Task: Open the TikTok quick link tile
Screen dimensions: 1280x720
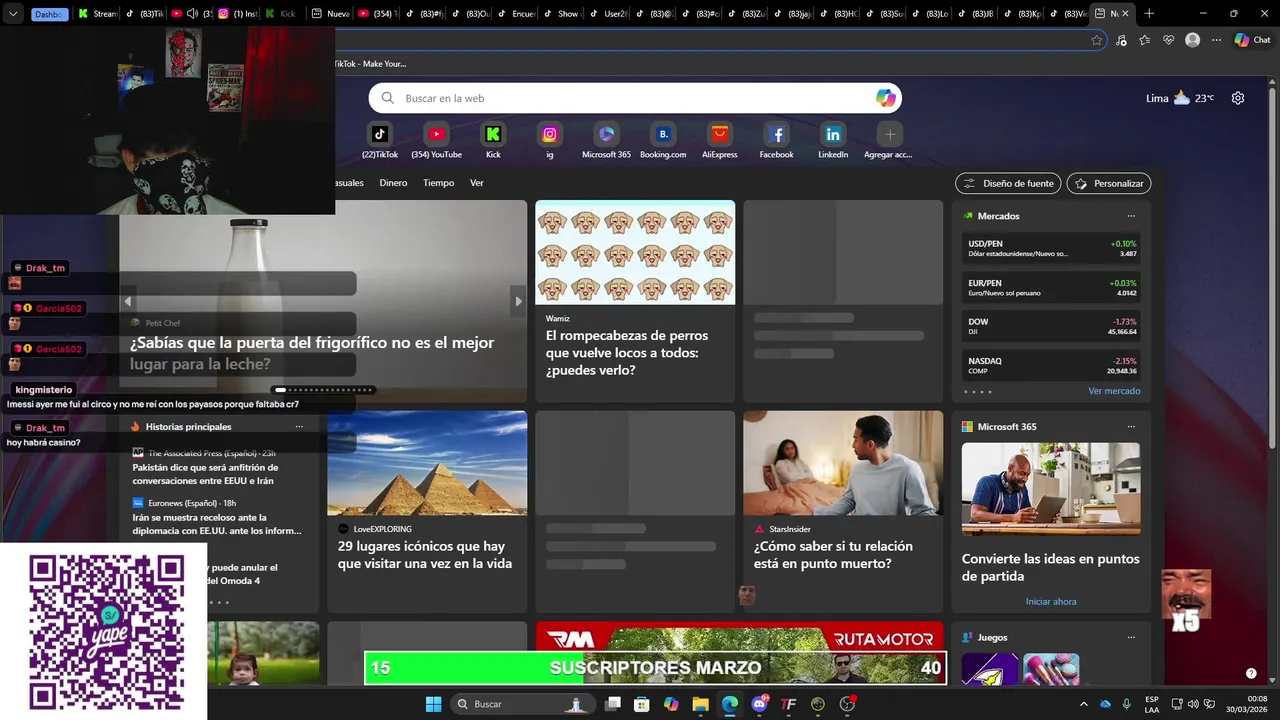Action: tap(380, 139)
